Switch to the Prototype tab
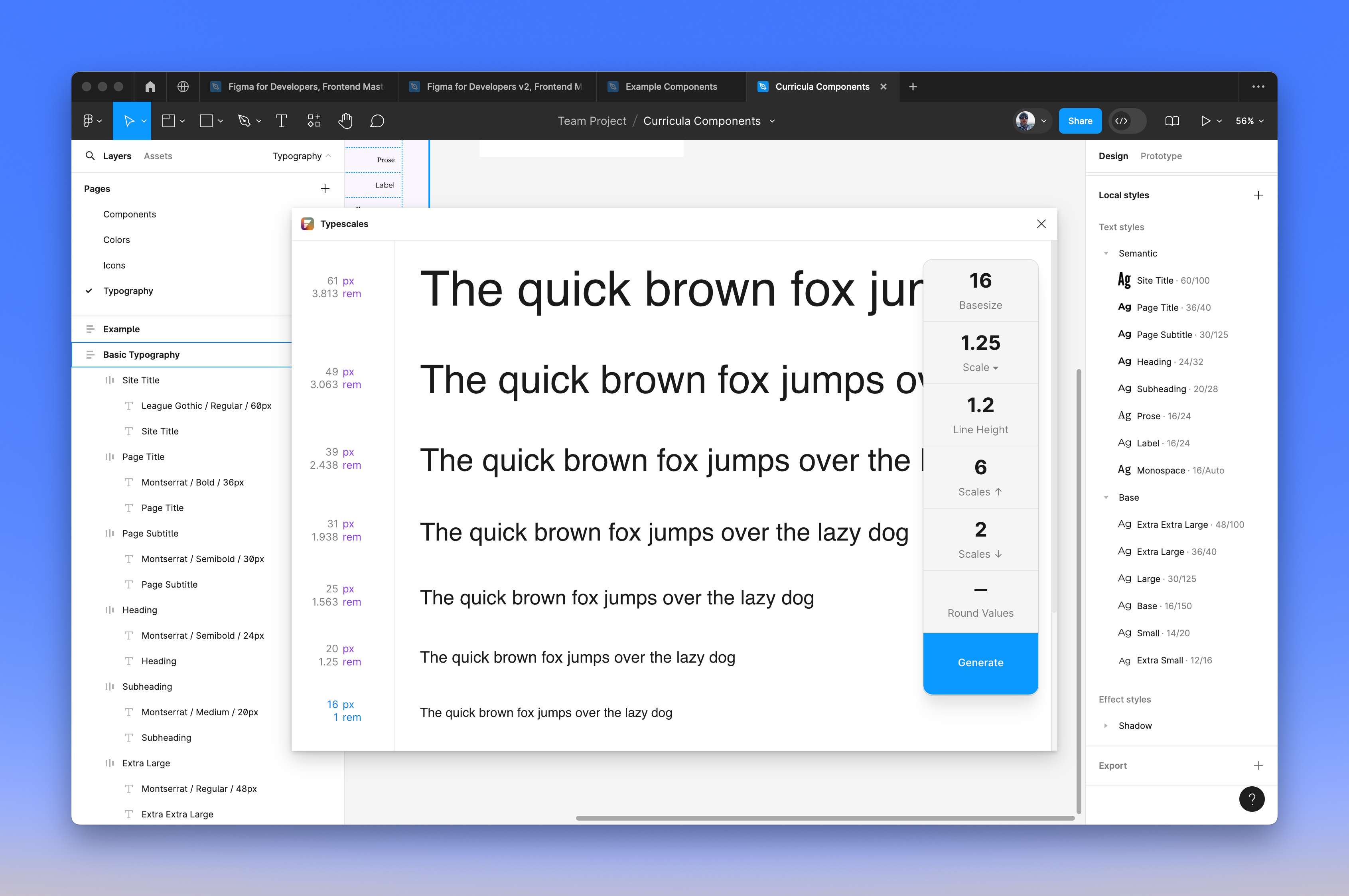 click(1161, 156)
